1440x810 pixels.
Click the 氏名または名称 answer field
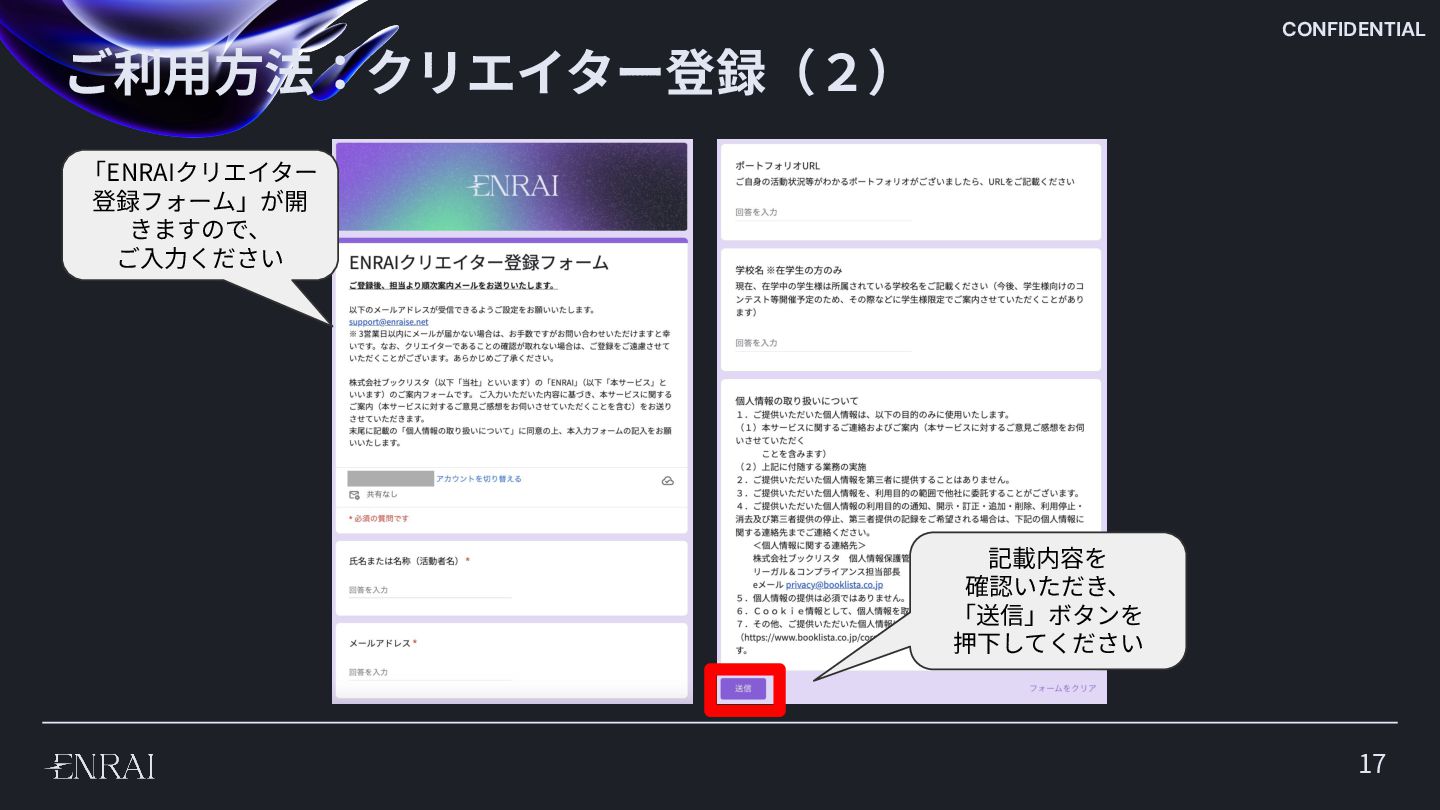pyautogui.click(x=430, y=590)
